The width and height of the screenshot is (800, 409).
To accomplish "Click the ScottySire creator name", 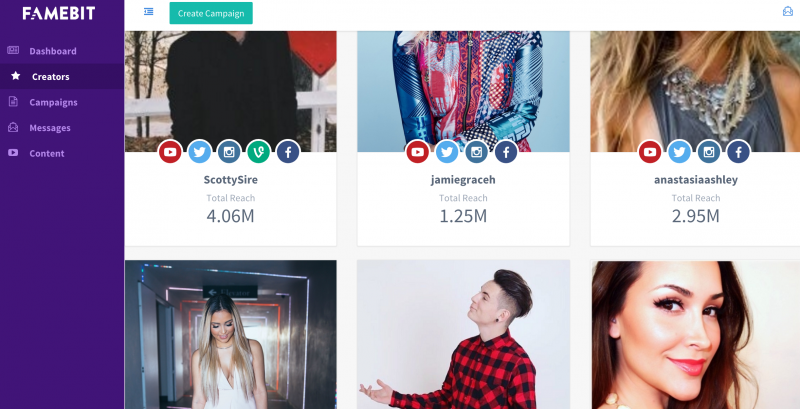I will (231, 180).
